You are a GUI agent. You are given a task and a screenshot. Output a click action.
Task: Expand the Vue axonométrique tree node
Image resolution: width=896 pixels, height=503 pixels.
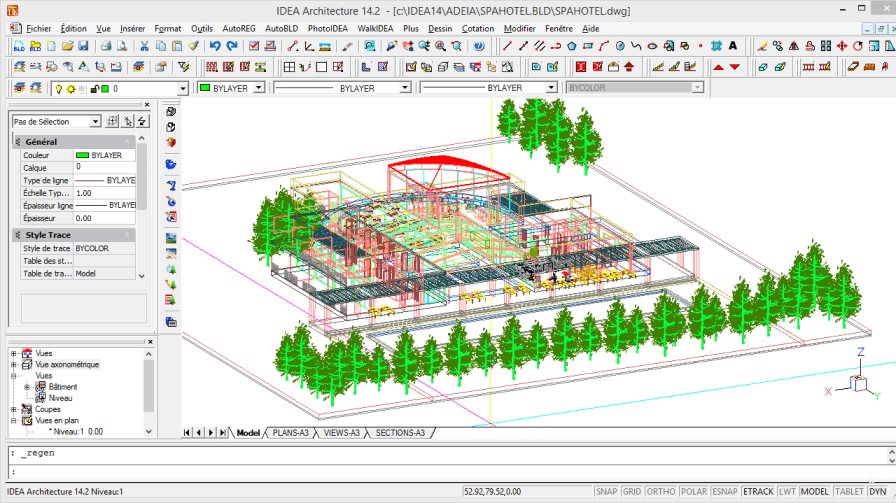coord(14,365)
